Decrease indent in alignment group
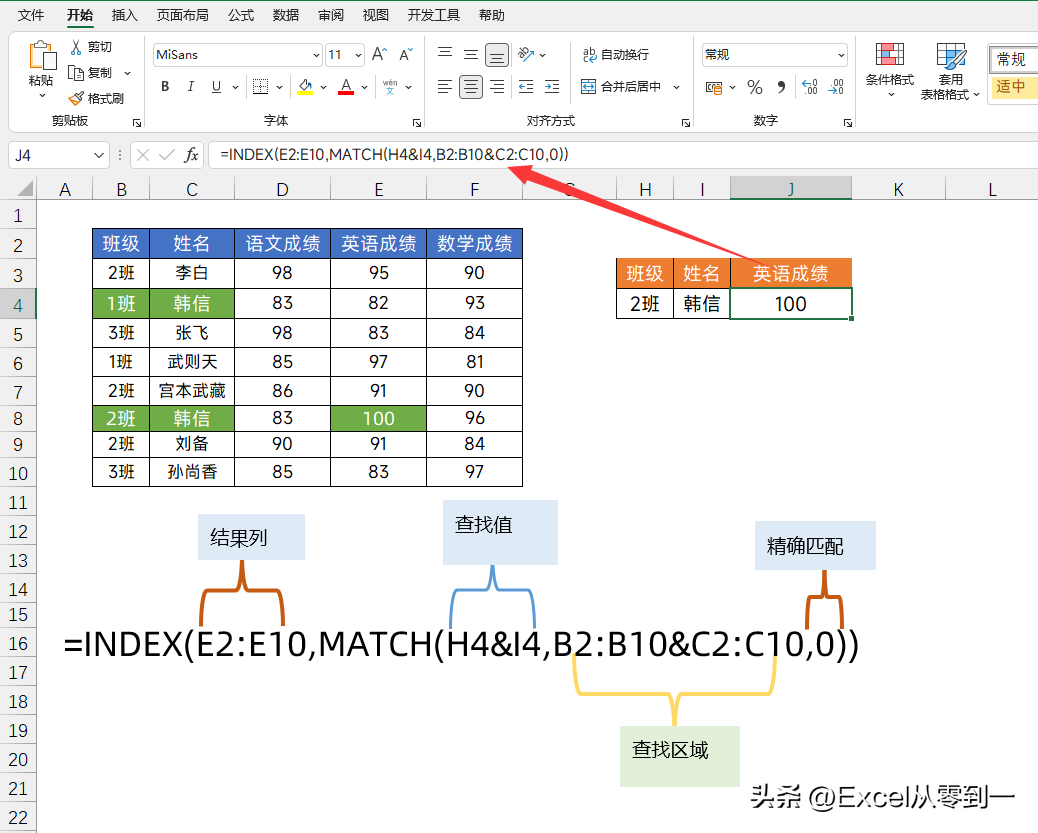Image resolution: width=1038 pixels, height=833 pixels. 526,86
